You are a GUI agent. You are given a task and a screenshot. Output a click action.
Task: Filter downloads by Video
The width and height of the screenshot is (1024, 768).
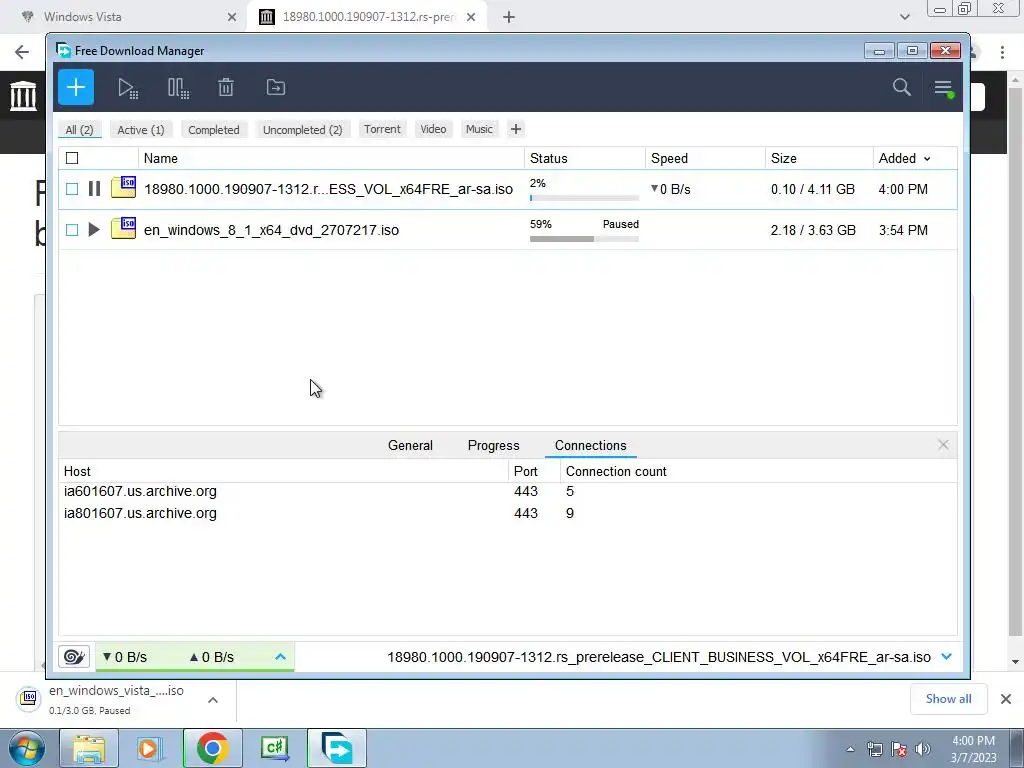point(433,129)
